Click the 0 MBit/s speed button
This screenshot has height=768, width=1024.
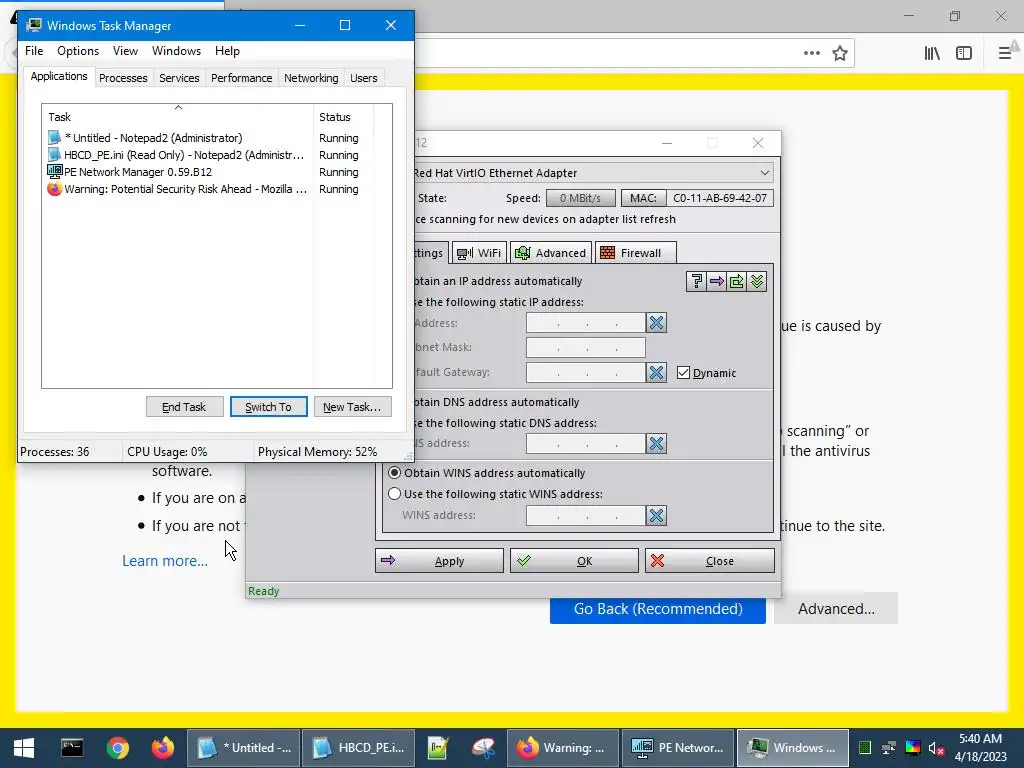point(581,198)
